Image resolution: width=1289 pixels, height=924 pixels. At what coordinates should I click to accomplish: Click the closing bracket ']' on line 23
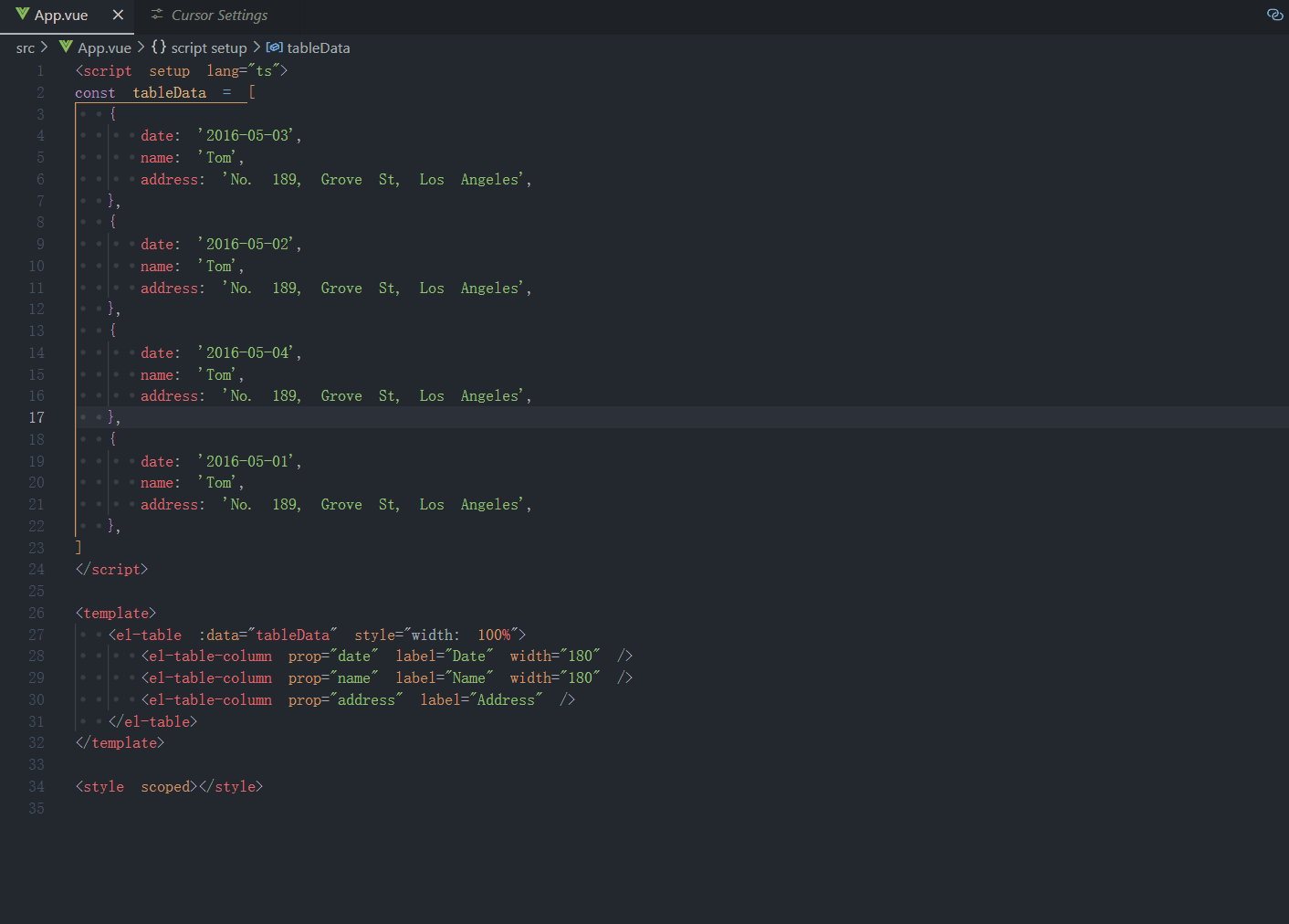point(79,547)
